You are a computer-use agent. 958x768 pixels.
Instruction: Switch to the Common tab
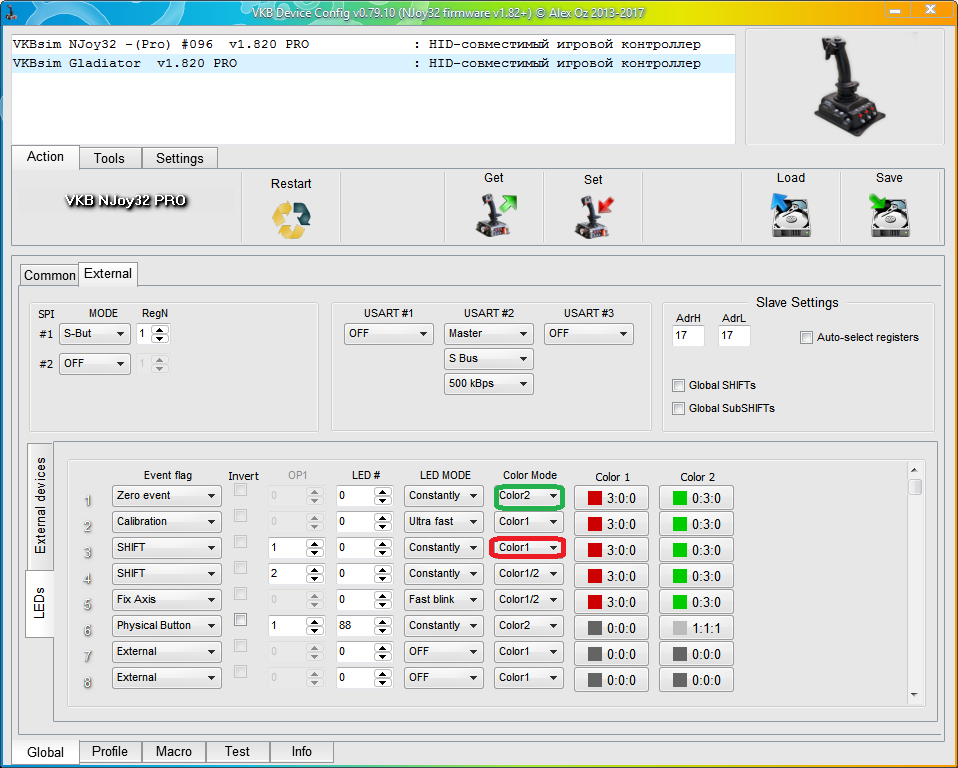tap(49, 276)
